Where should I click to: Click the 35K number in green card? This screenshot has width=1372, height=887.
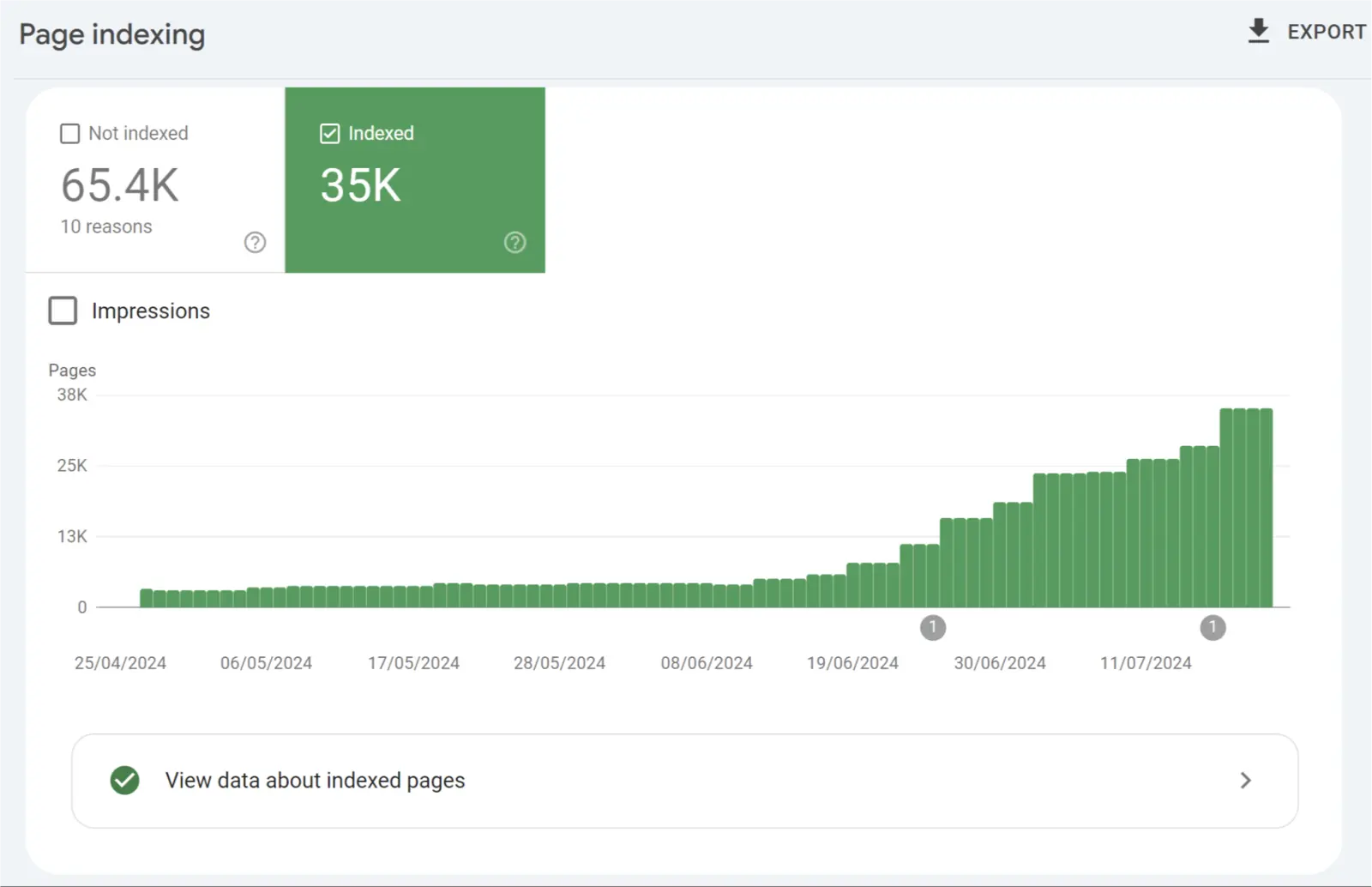(360, 185)
